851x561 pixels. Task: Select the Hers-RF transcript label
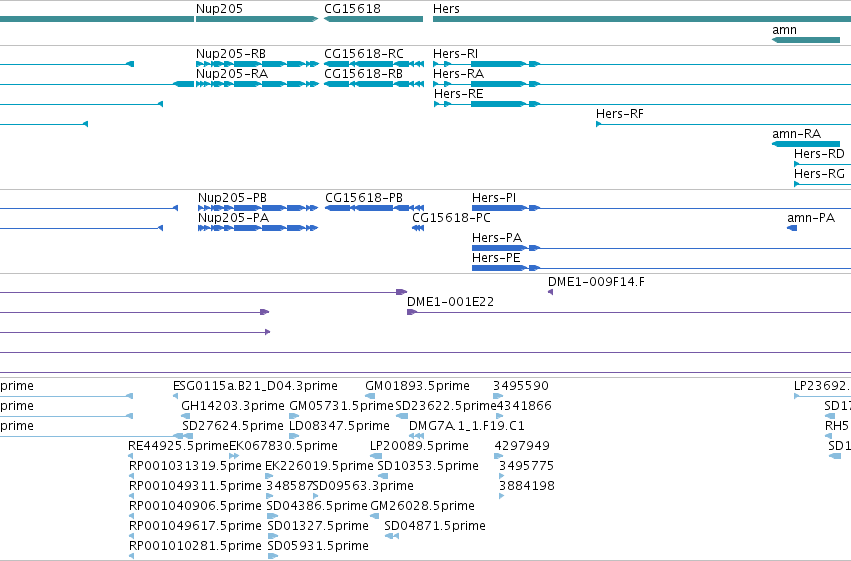tap(619, 114)
